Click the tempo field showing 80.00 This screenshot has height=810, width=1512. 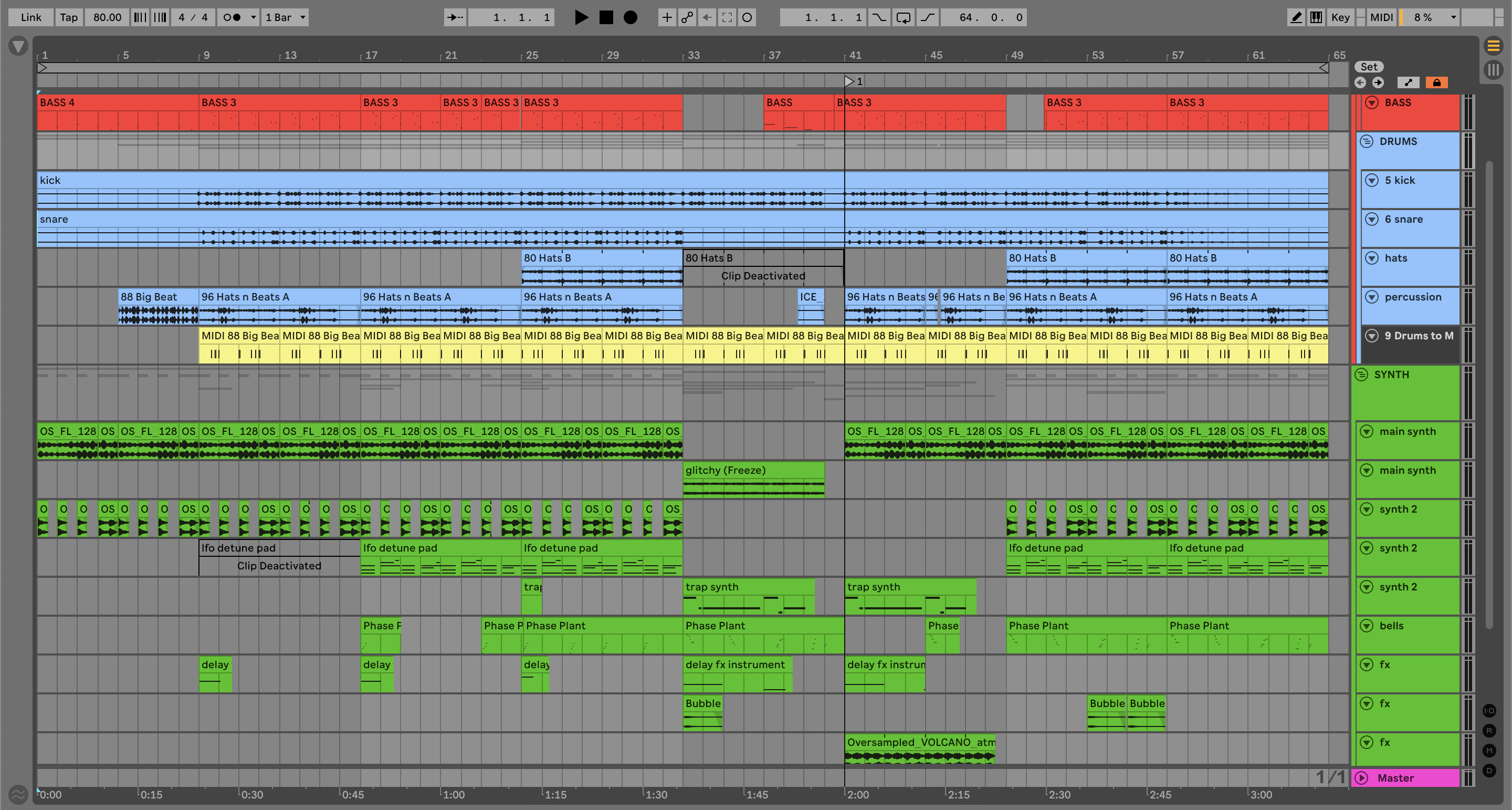point(108,17)
